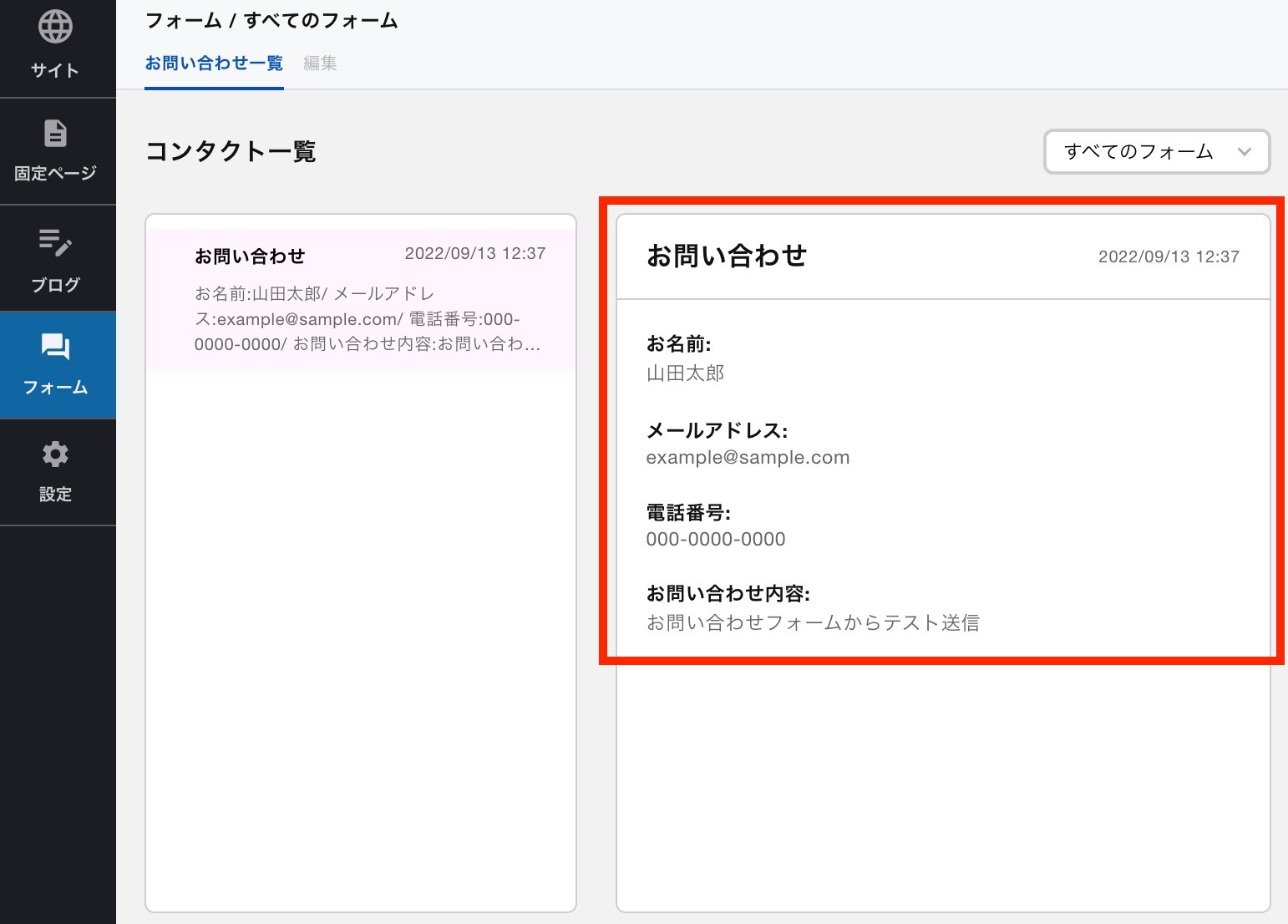The image size is (1288, 924).
Task: Select the お問い合わせ entry in the contact list
Action: click(x=361, y=298)
